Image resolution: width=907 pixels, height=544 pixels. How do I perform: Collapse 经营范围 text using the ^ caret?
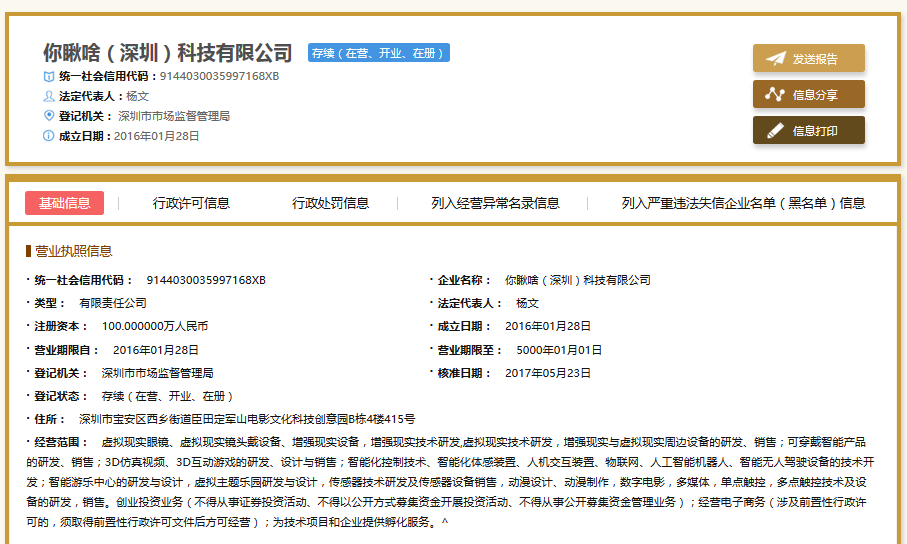click(445, 523)
